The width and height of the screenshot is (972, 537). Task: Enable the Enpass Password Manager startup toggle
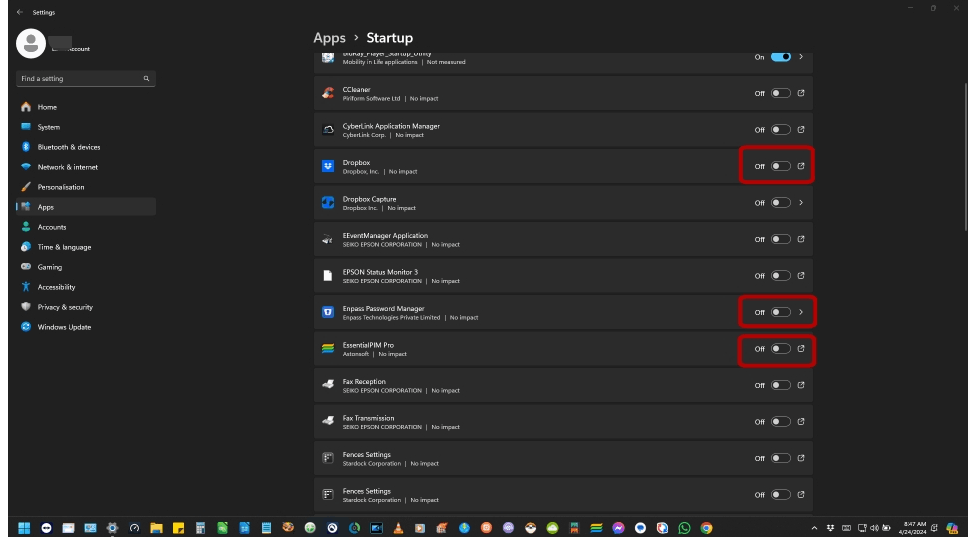point(780,312)
